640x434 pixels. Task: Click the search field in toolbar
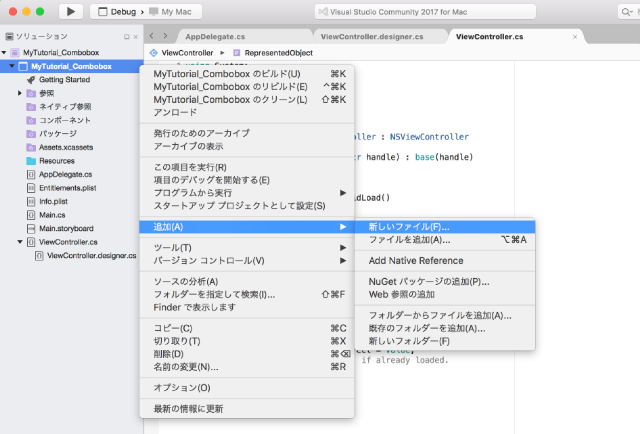[629, 12]
